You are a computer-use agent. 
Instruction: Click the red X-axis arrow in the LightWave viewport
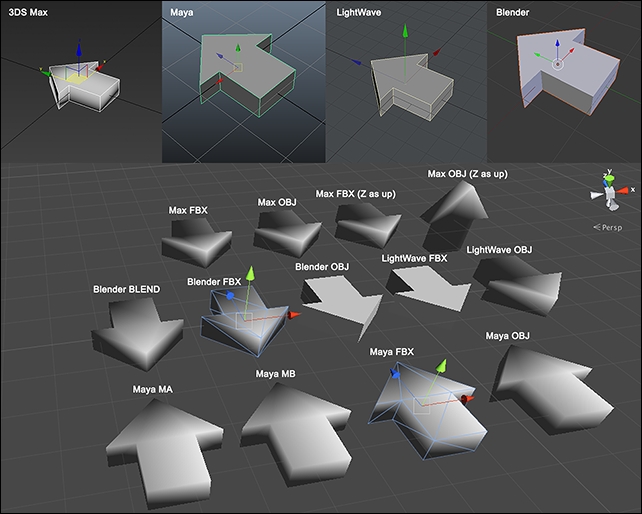[x=436, y=52]
